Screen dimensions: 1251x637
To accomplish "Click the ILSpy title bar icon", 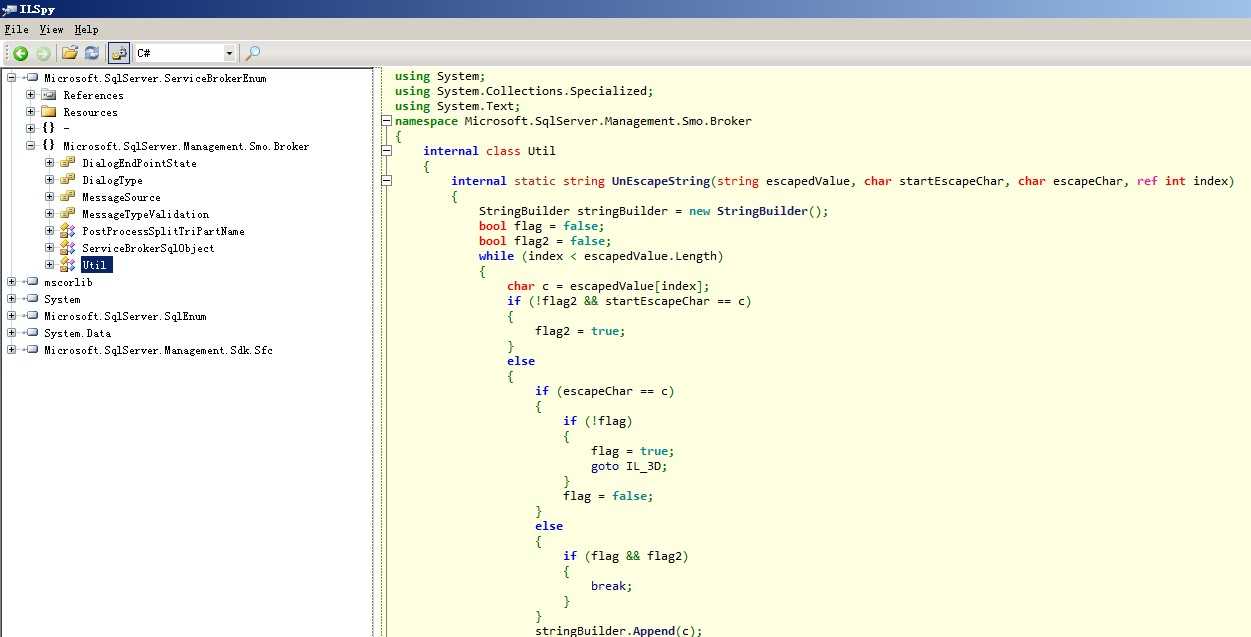I will point(9,8).
